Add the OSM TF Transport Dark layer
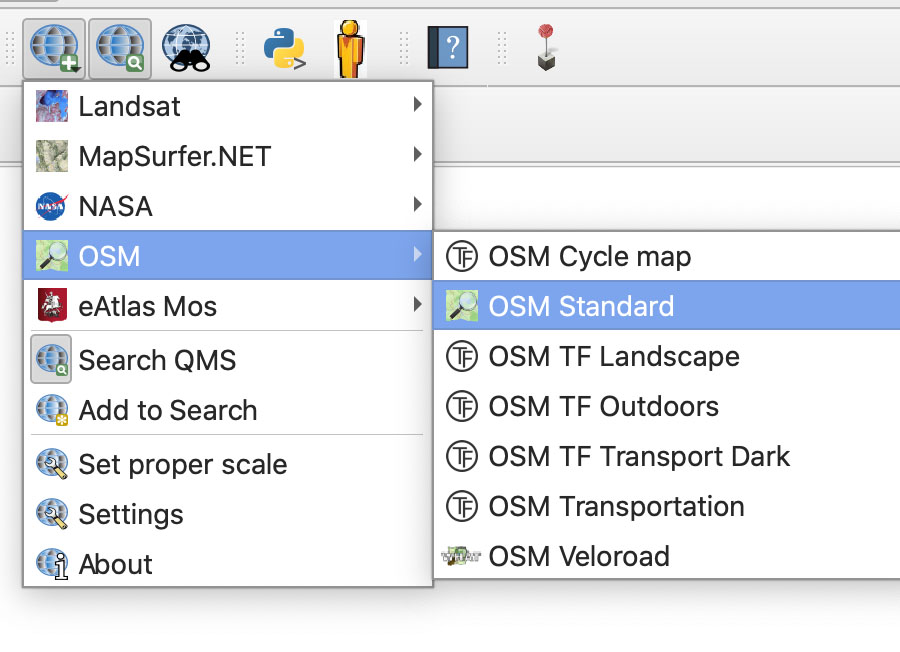Viewport: 900px width, 652px height. [667, 456]
